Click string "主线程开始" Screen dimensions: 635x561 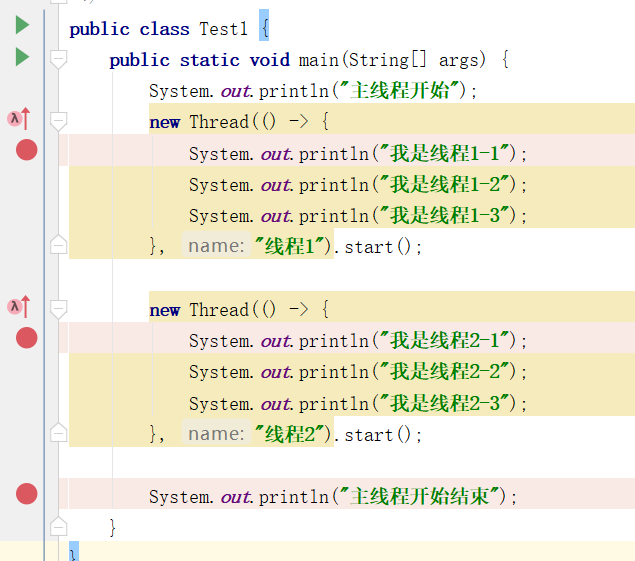click(x=400, y=90)
